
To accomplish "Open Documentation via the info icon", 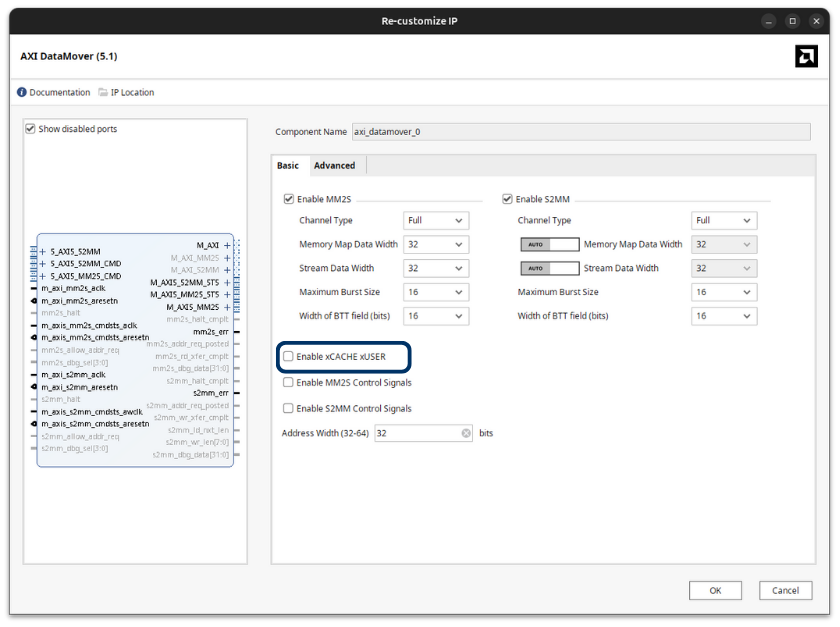I will pos(21,92).
